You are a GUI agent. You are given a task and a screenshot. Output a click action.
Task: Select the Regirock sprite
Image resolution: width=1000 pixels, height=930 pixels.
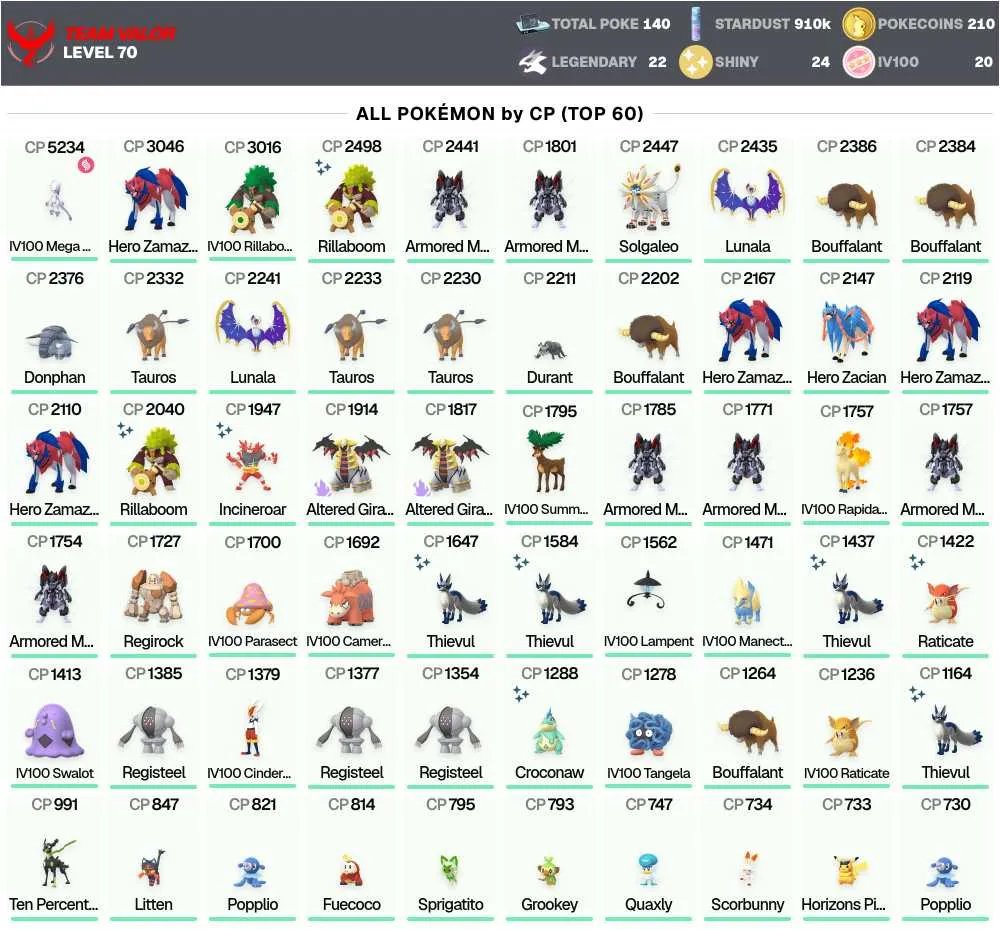point(154,596)
